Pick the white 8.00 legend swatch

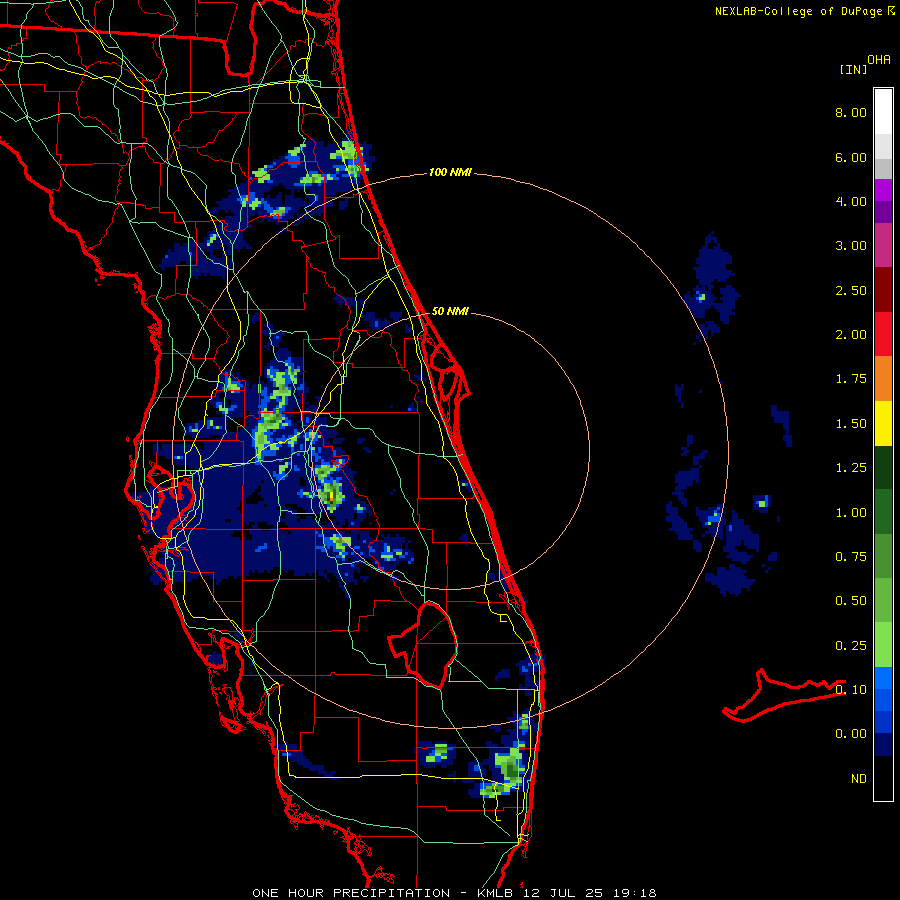[x=883, y=112]
